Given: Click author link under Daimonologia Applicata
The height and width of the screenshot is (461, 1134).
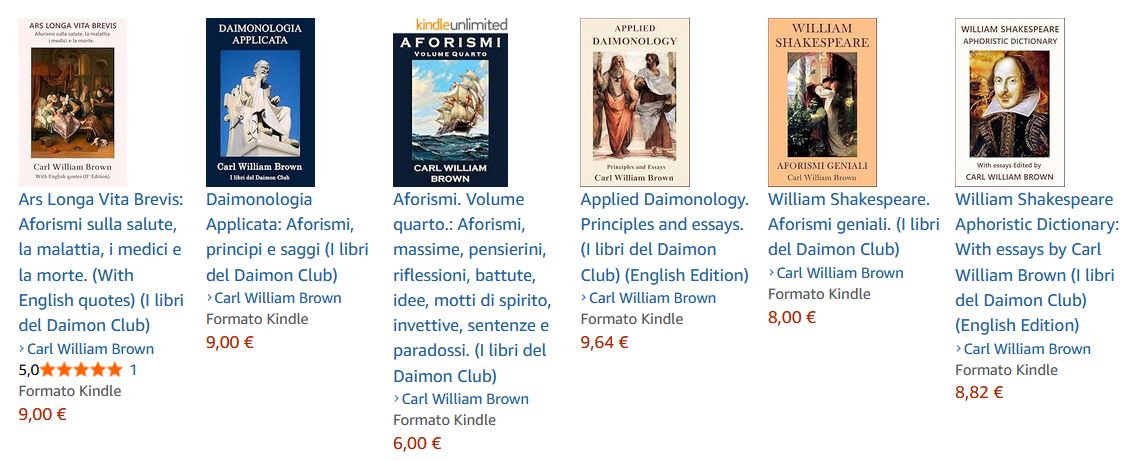Looking at the screenshot, I should click(x=278, y=298).
